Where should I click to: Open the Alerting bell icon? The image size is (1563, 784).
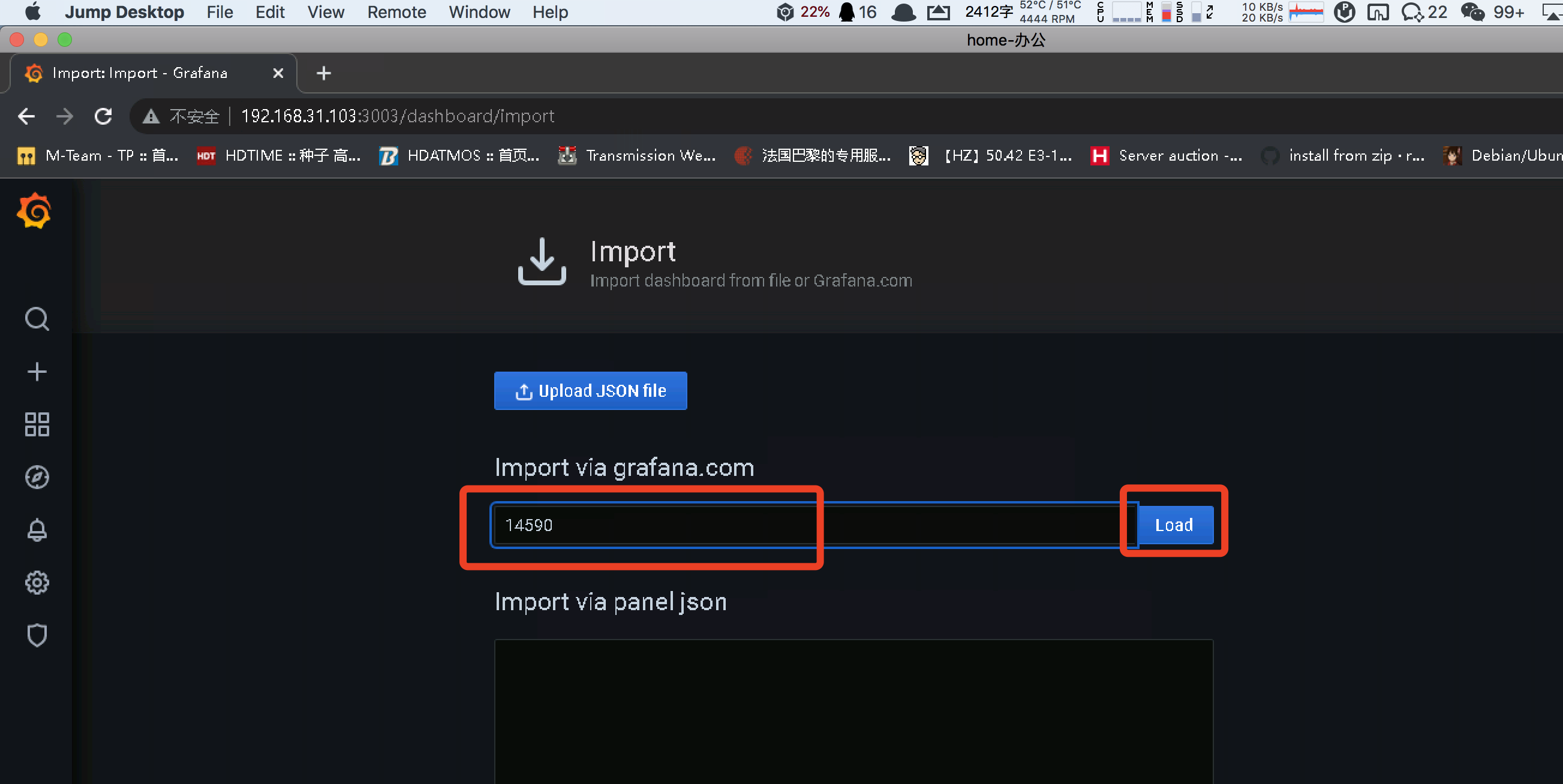pyautogui.click(x=37, y=530)
